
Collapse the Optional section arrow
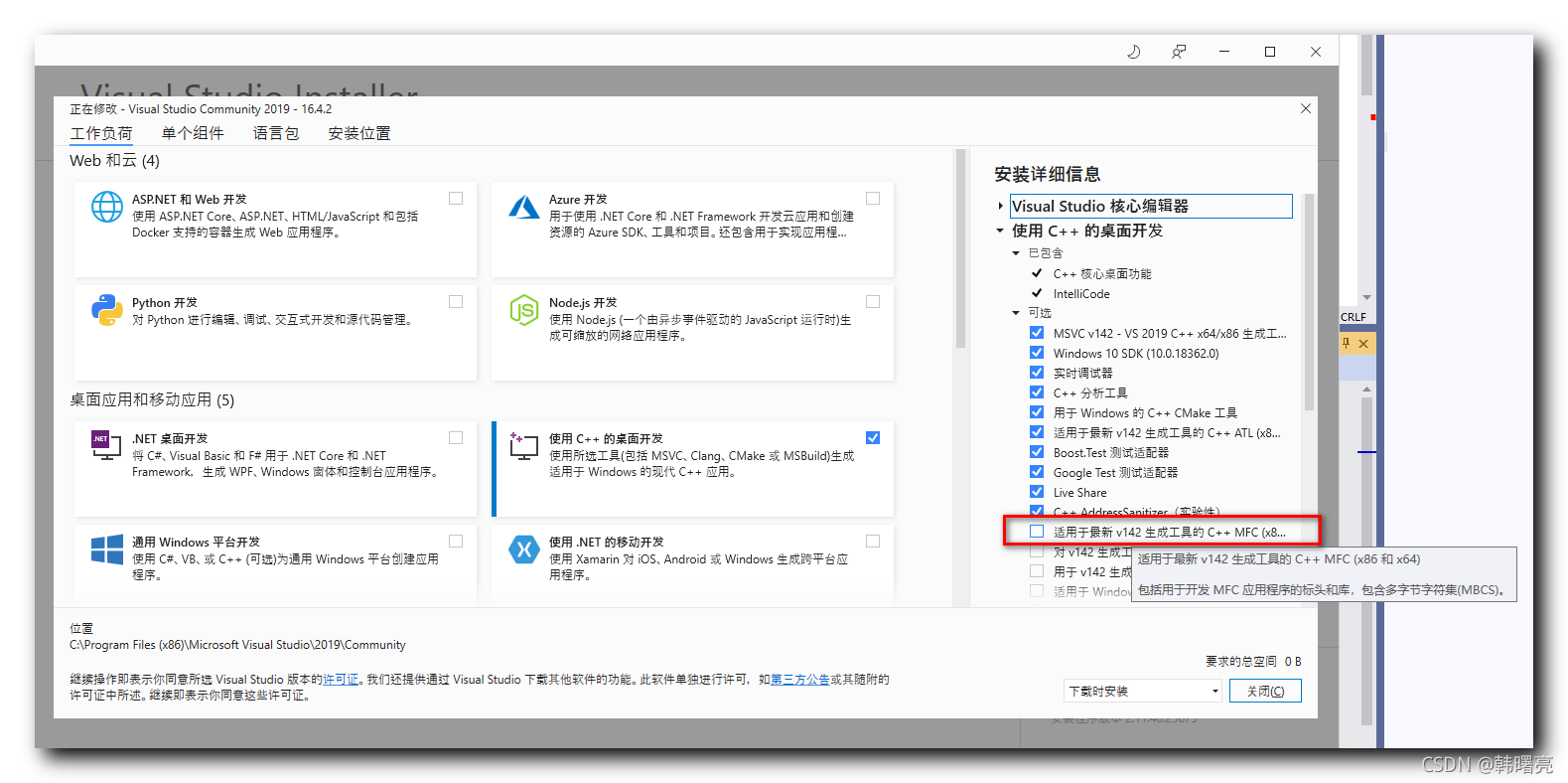(x=1016, y=313)
